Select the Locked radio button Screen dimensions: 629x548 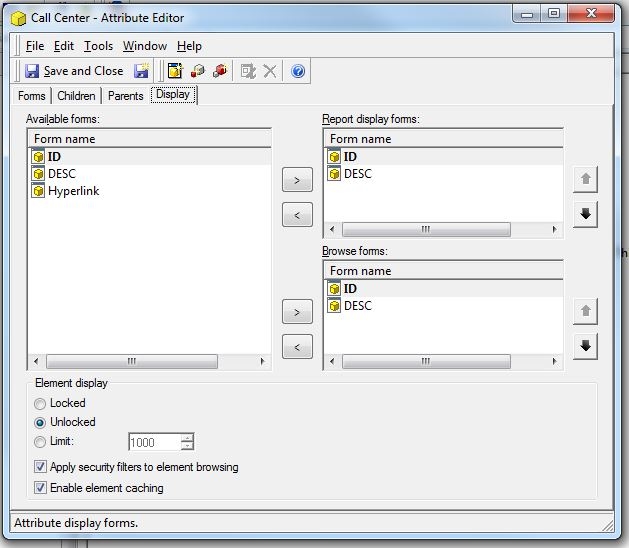pos(40,403)
